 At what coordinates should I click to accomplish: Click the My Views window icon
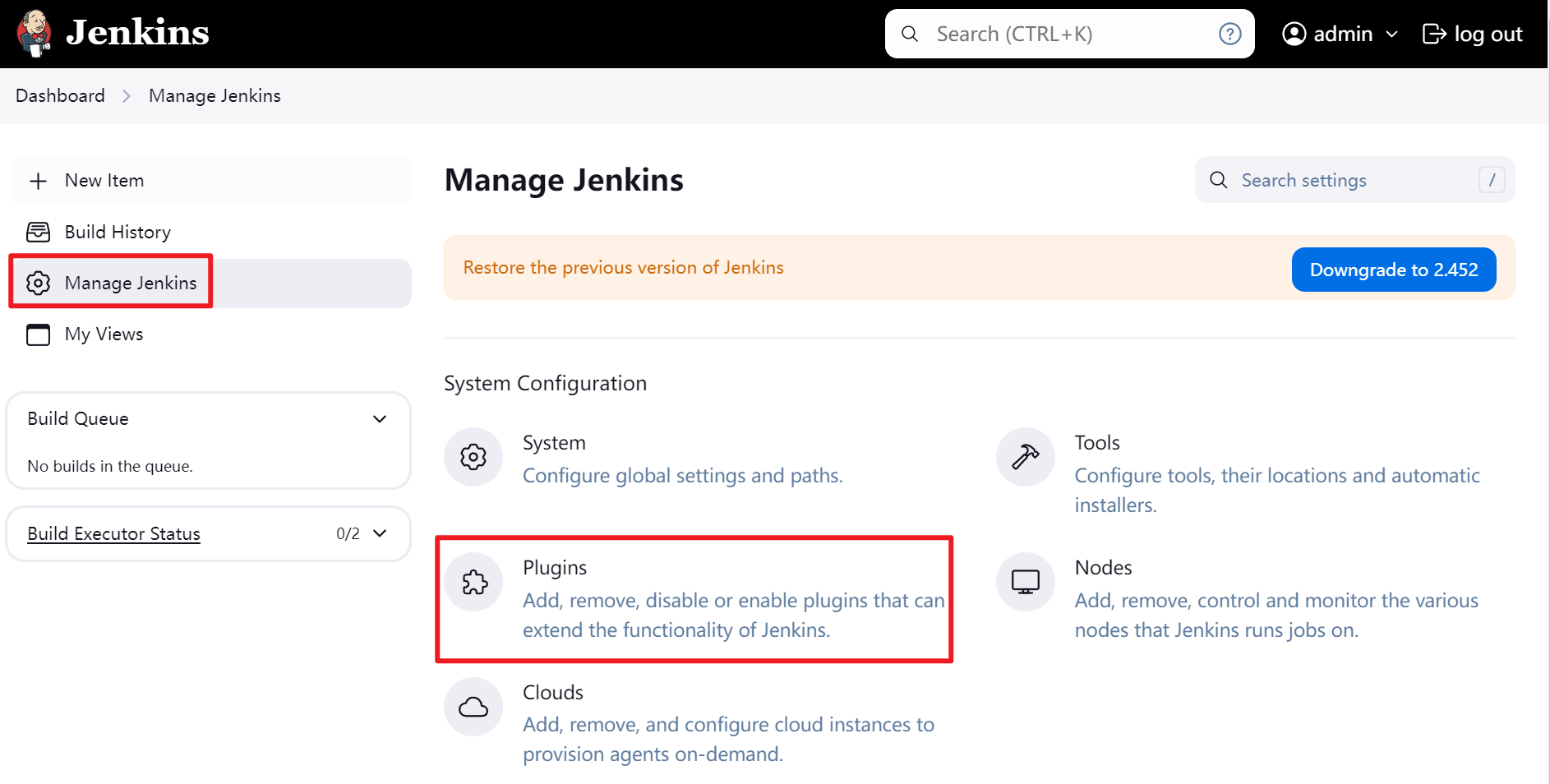click(x=38, y=334)
